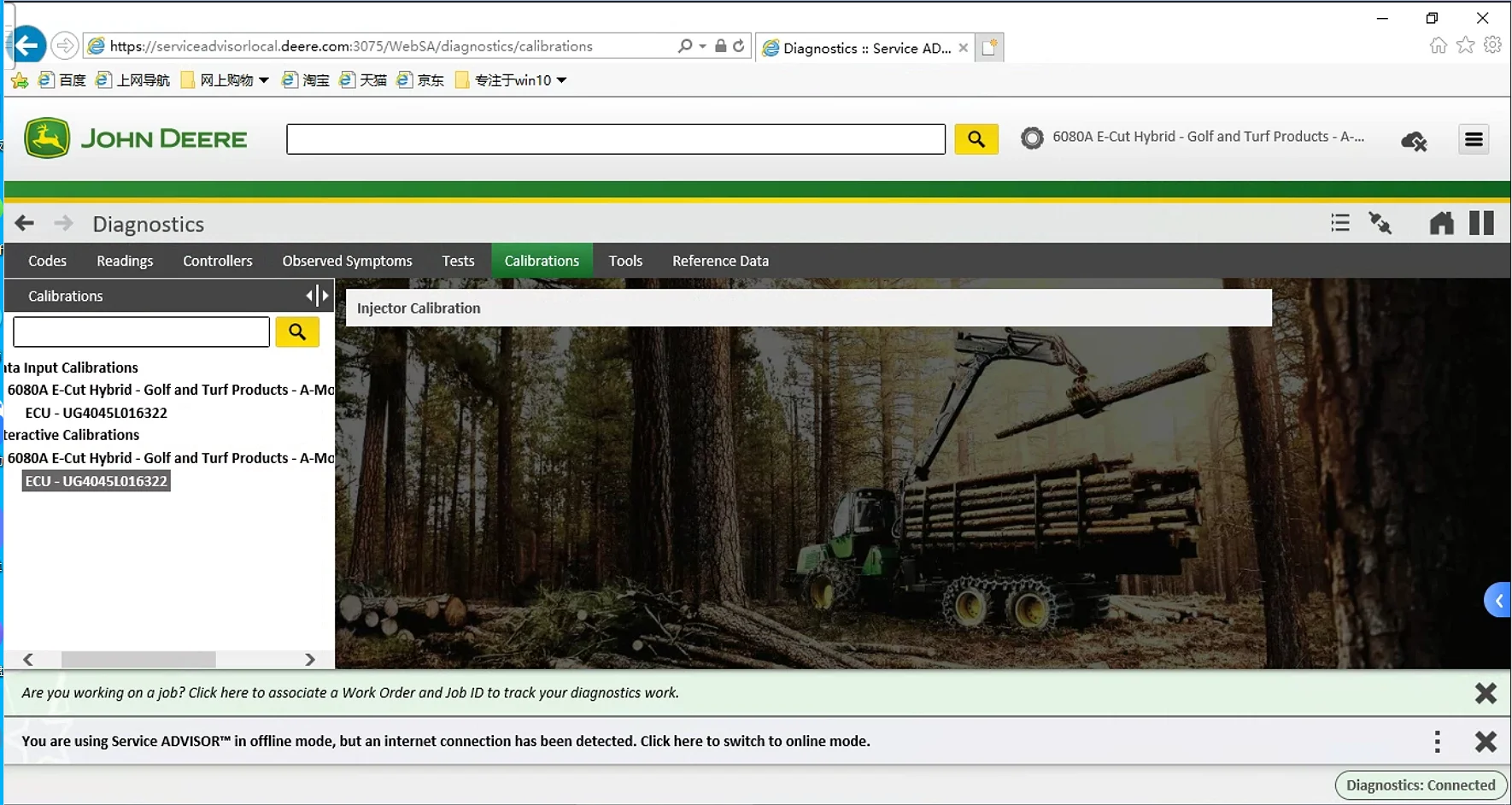Screen dimensions: 1512x805
Task: Collapse the Calibrations side panel splitter
Action: point(317,296)
